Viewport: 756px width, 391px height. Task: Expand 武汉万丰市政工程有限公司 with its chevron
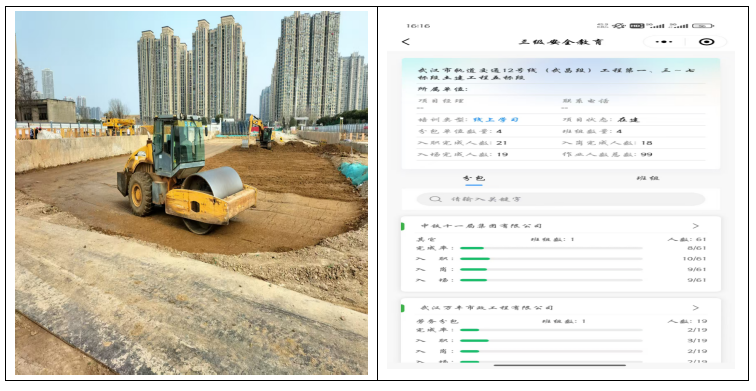click(695, 308)
